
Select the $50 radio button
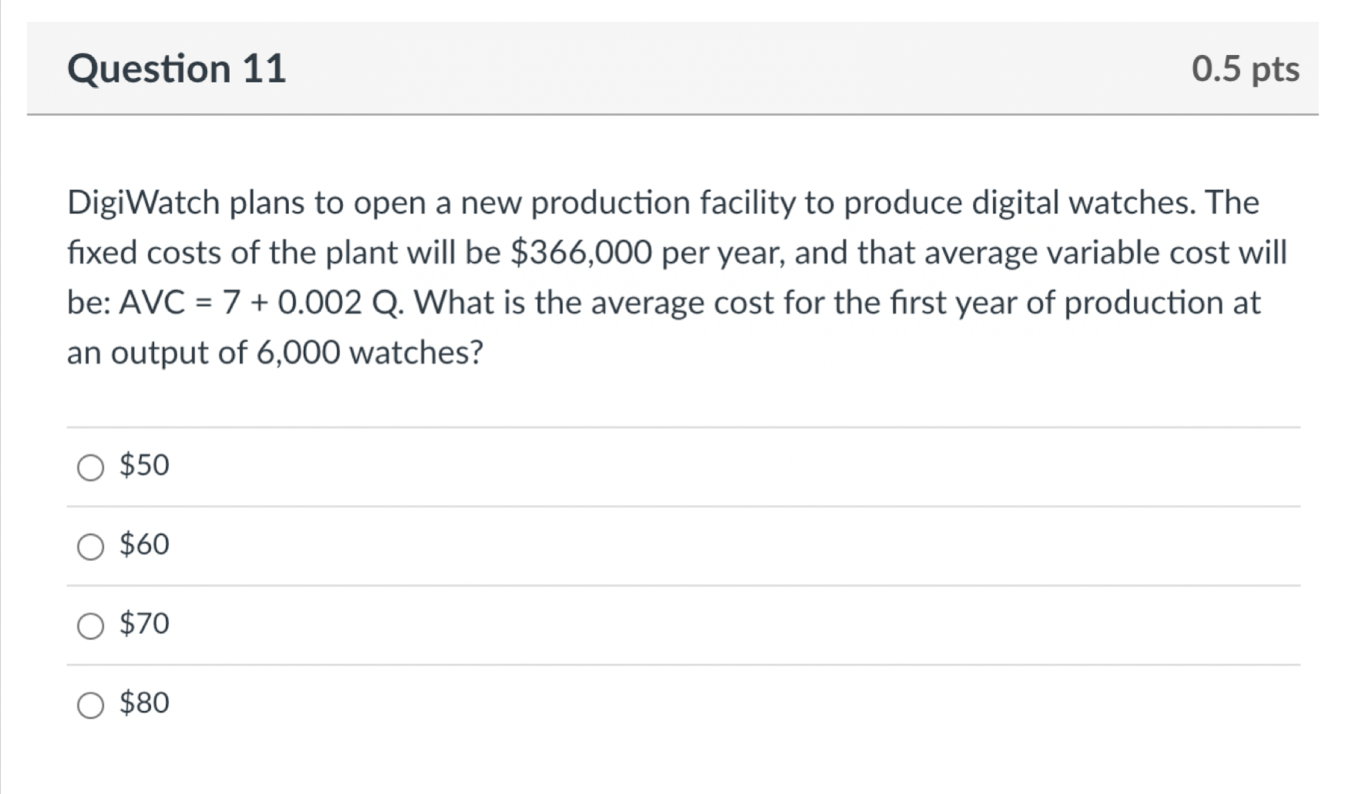pyautogui.click(x=92, y=466)
